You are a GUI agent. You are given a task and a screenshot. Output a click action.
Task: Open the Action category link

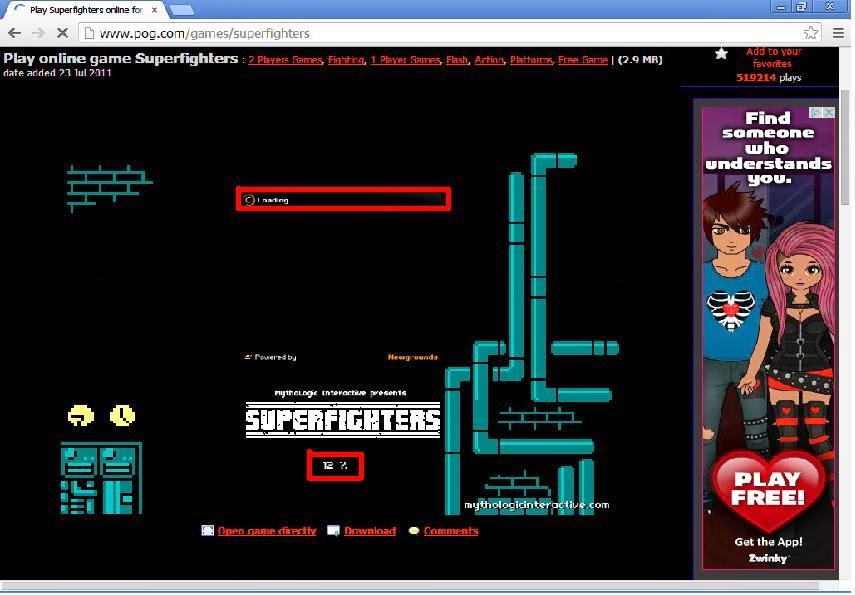tap(489, 60)
